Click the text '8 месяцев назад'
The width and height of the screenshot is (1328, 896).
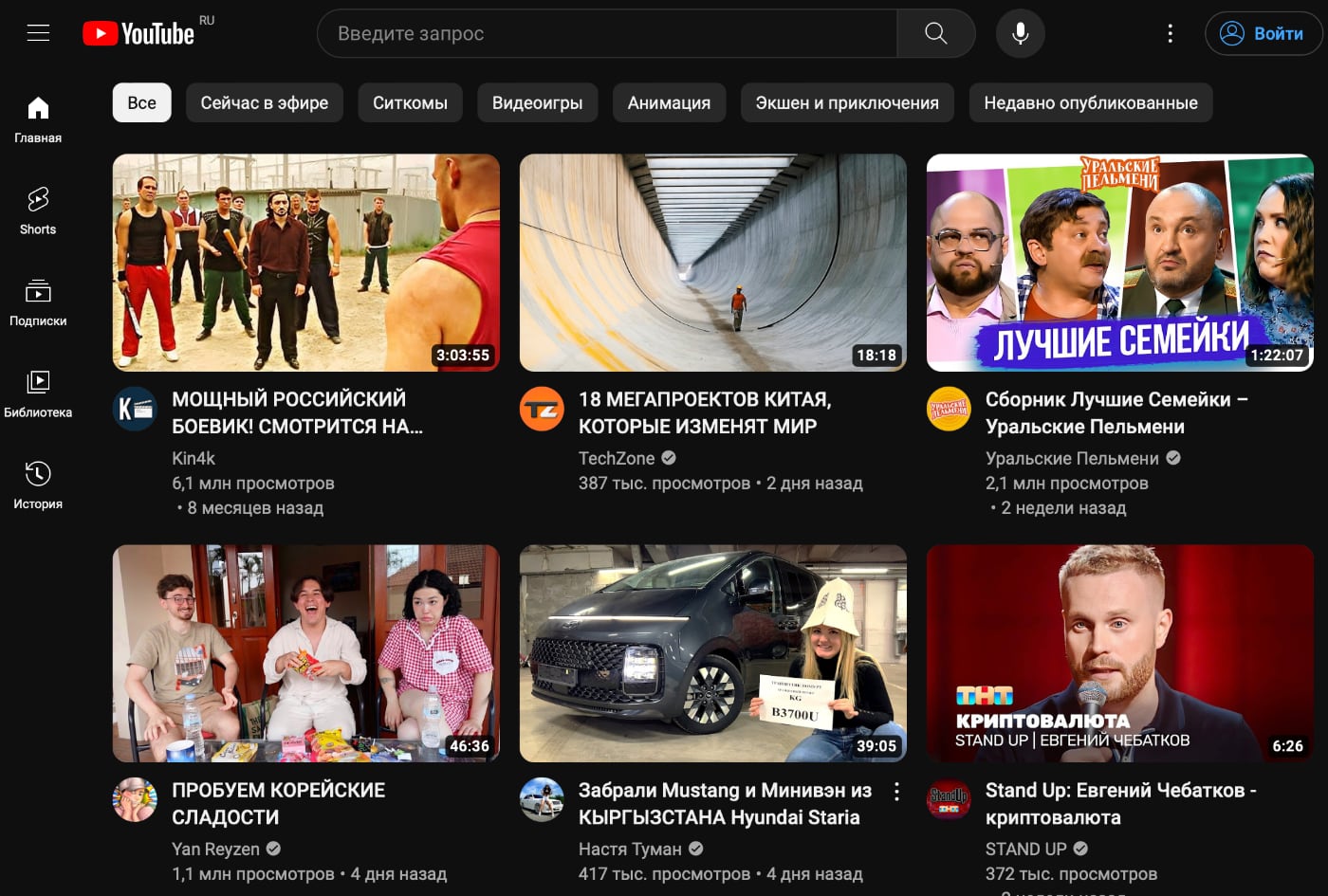(255, 508)
